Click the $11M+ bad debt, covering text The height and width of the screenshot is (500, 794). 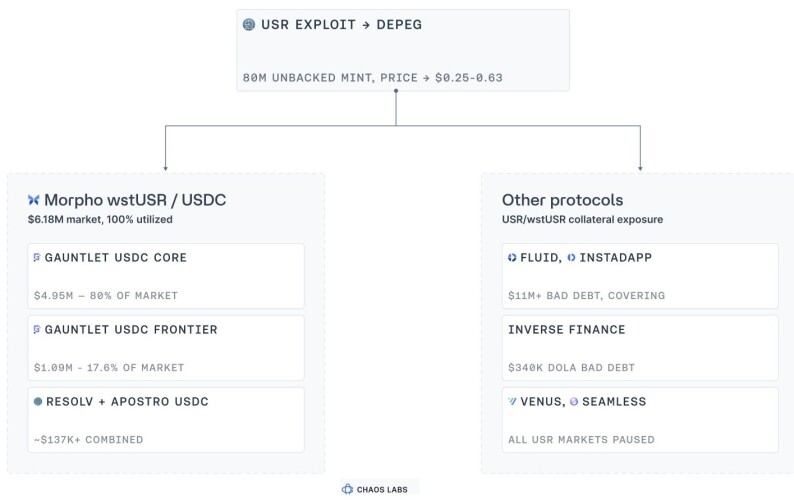coord(586,295)
